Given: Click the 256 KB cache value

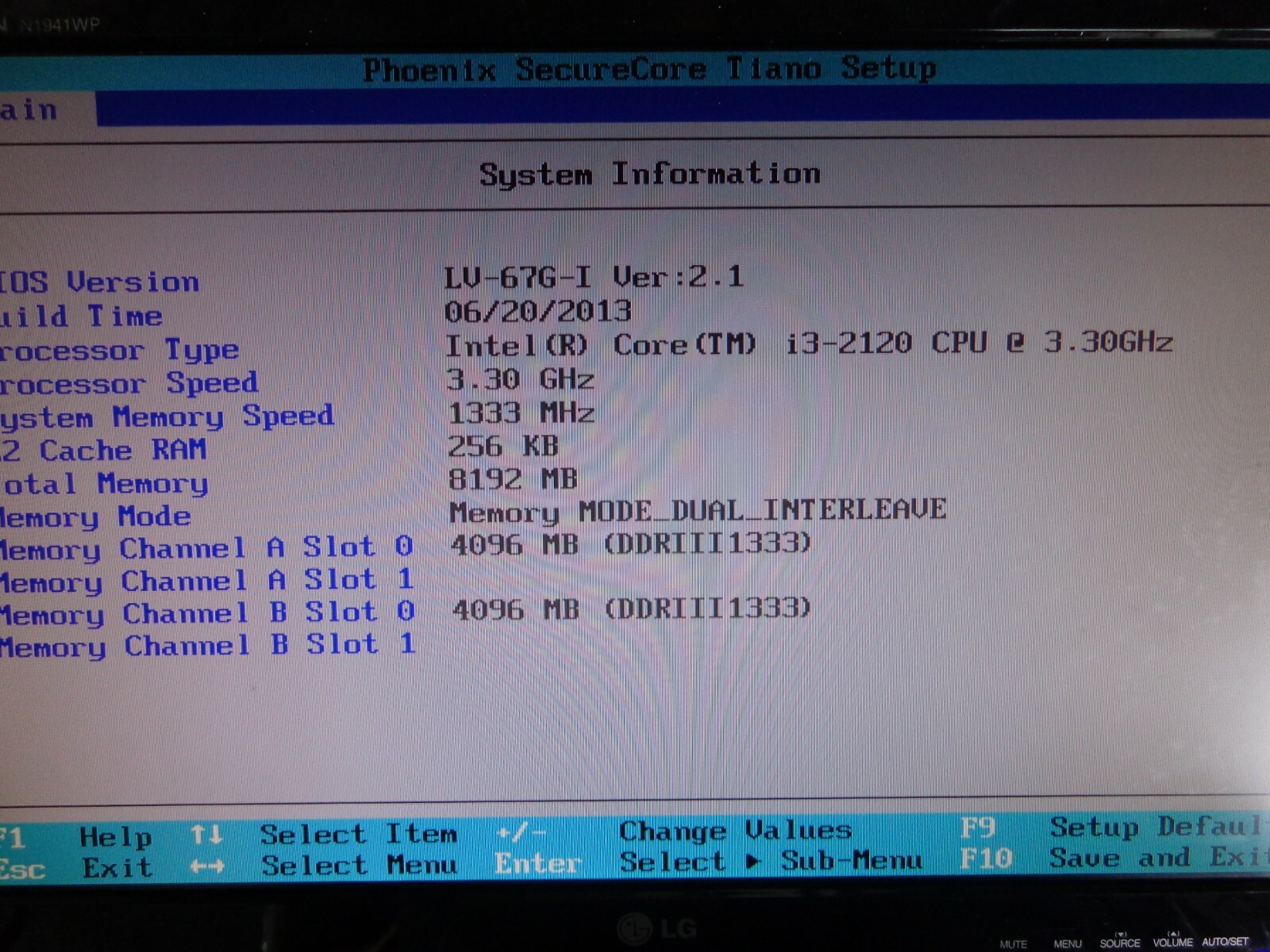Looking at the screenshot, I should pyautogui.click(x=503, y=446).
